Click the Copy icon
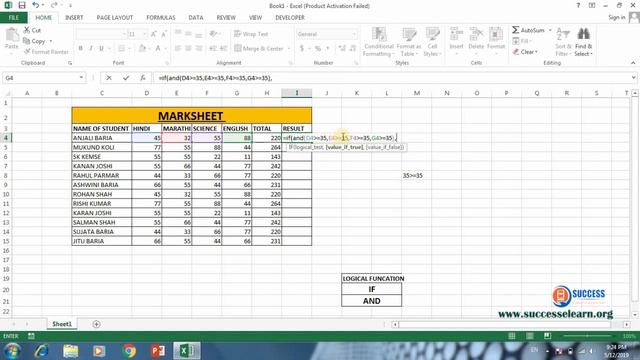 (27, 41)
